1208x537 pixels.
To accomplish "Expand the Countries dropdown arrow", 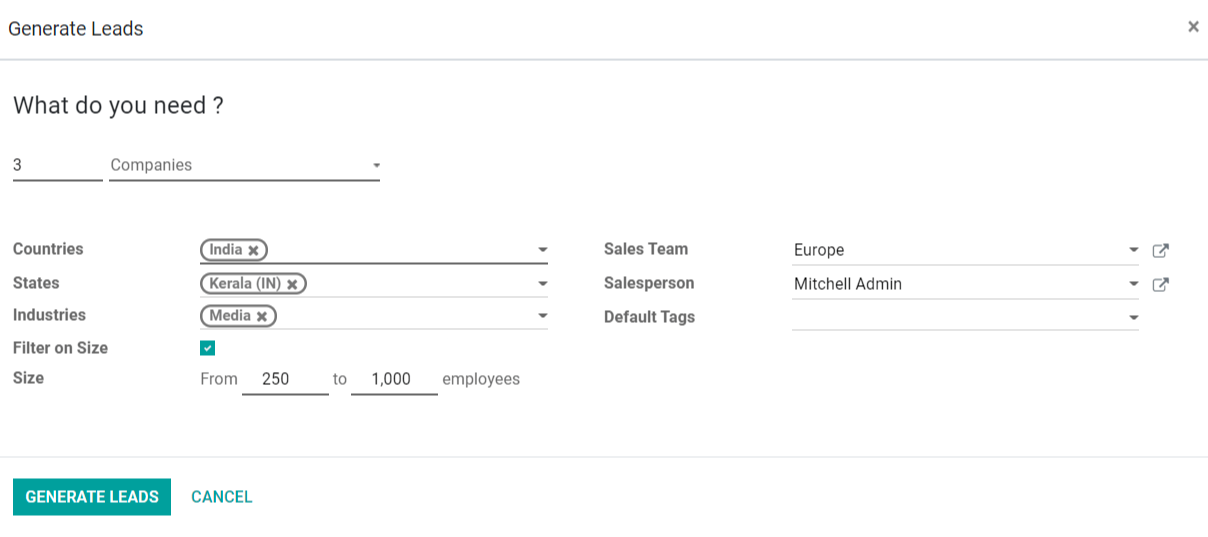I will 542,250.
